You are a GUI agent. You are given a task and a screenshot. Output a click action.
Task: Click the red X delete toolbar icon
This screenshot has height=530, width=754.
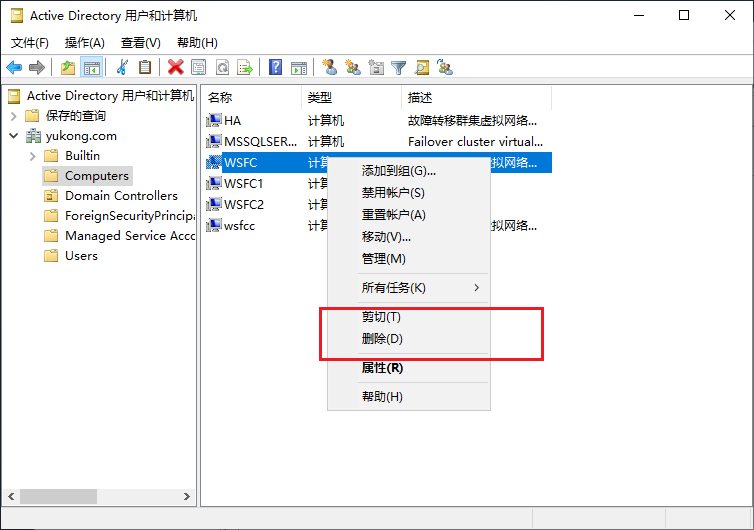point(175,67)
